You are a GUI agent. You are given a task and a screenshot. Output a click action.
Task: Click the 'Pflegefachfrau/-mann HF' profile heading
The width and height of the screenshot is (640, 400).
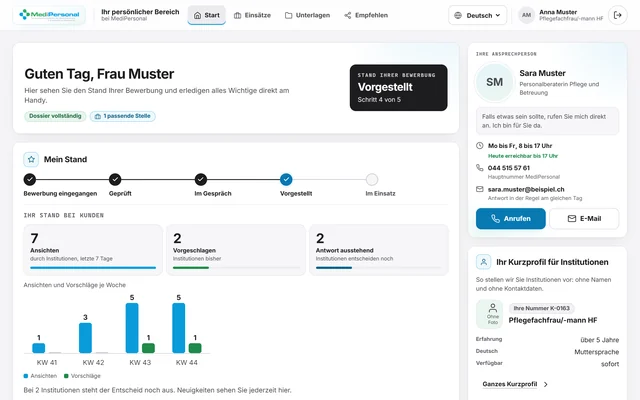tap(553, 320)
